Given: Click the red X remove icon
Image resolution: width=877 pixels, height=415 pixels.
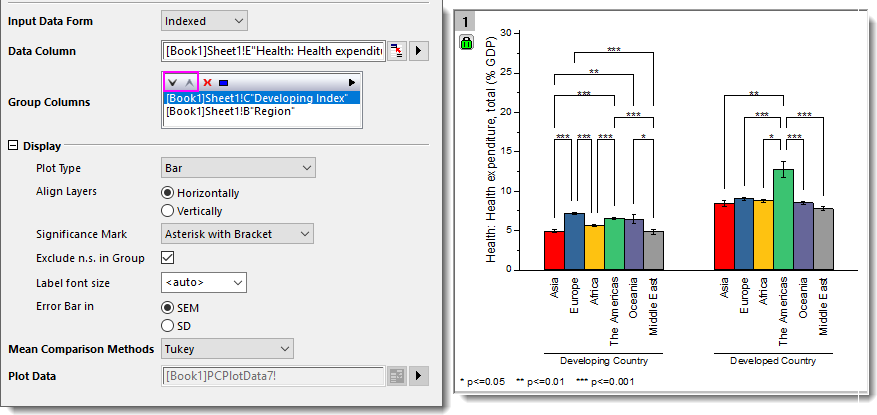Looking at the screenshot, I should (207, 82).
